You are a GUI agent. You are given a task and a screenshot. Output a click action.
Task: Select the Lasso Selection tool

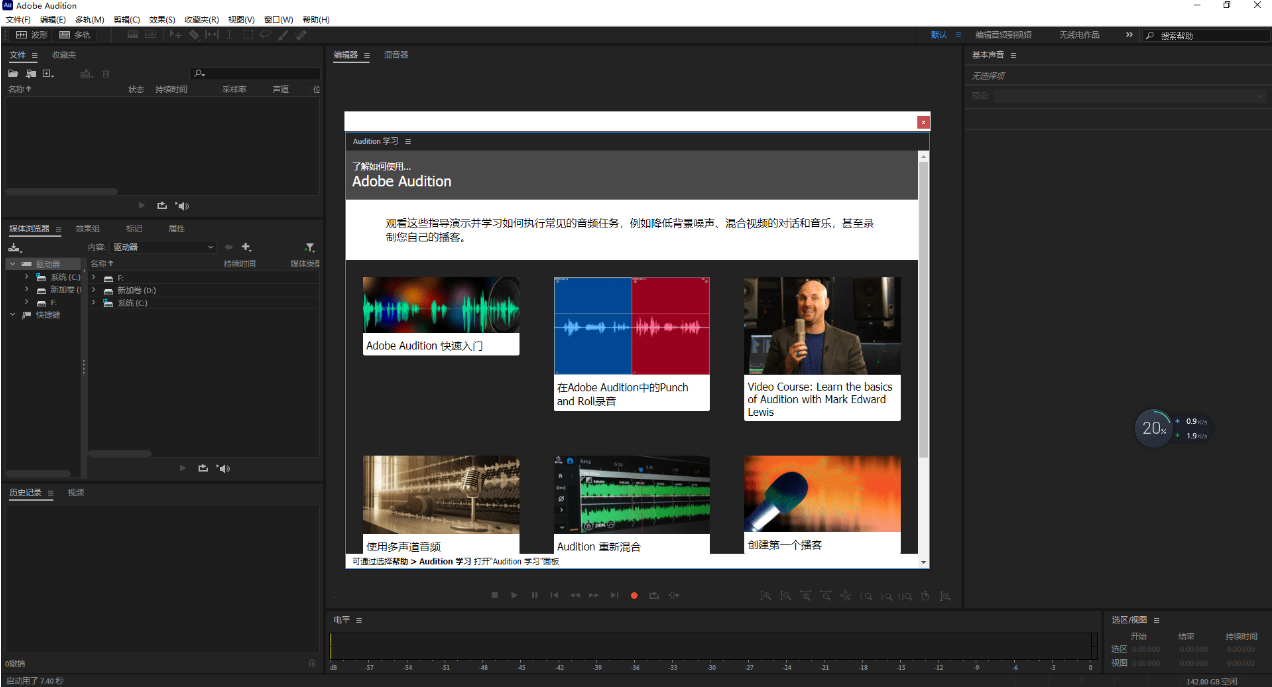266,34
